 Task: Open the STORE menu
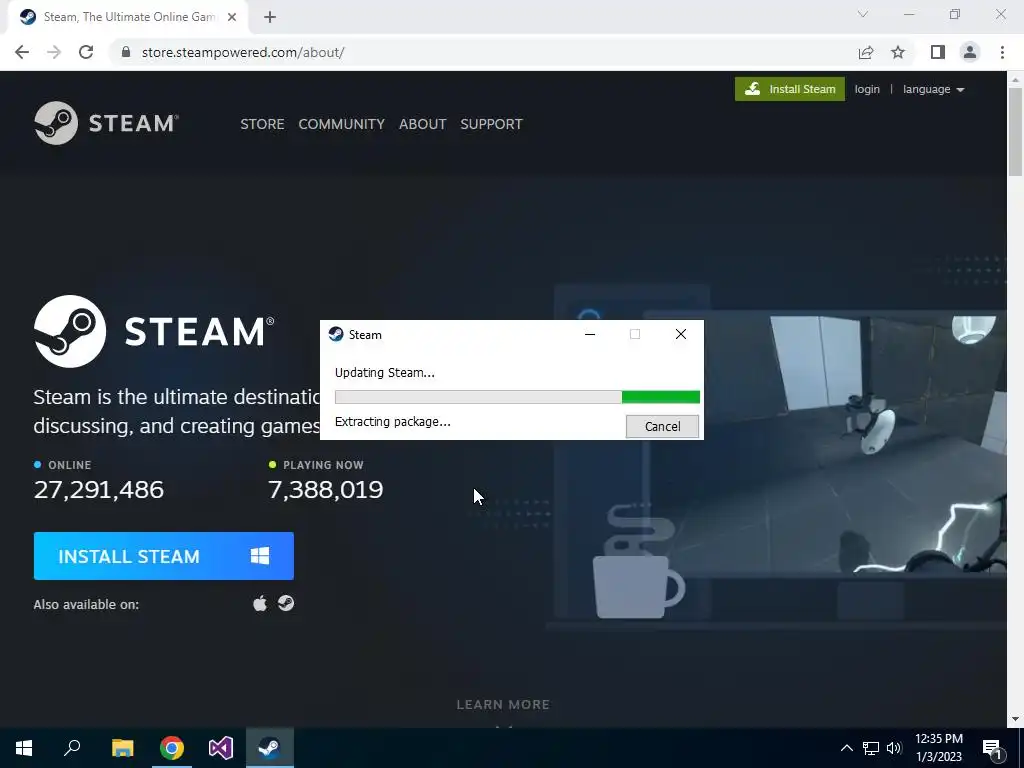262,124
